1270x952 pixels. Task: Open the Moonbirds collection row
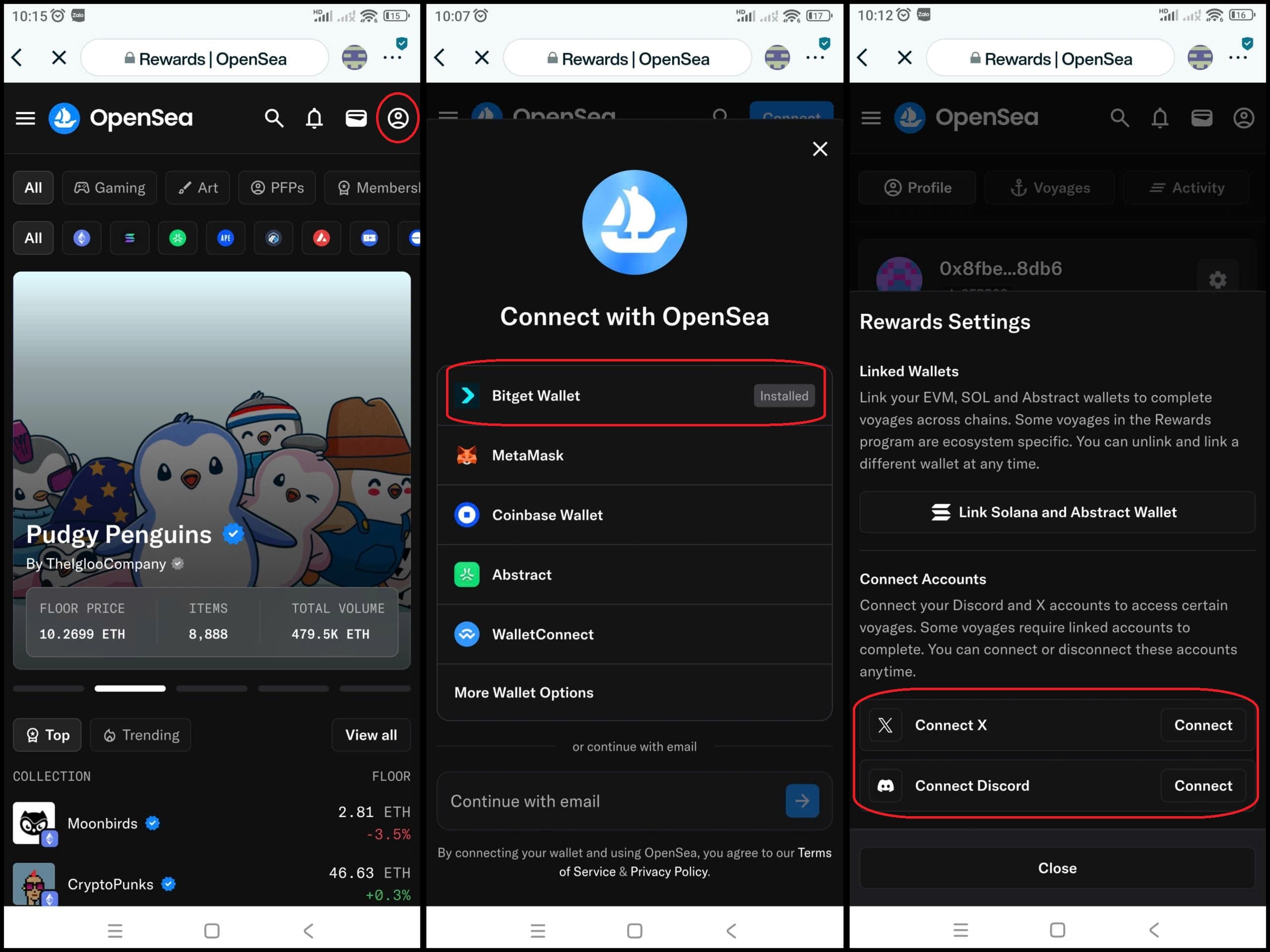211,824
